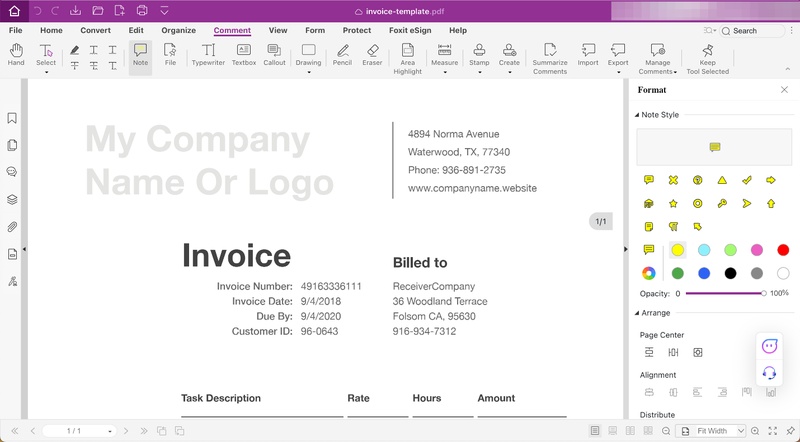Open the Bookmarks panel in left sidebar
The image size is (800, 442).
[12, 118]
